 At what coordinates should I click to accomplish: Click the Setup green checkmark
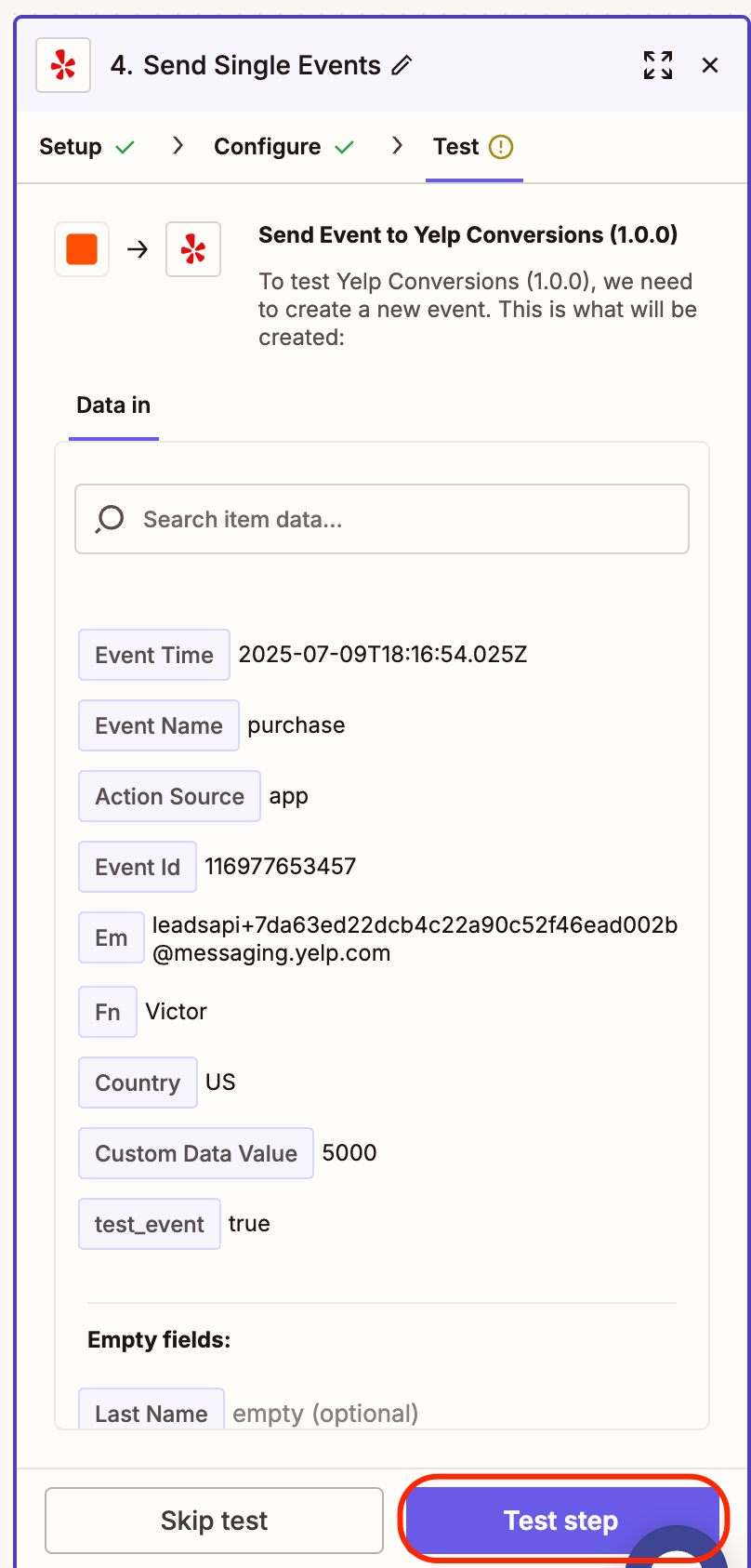pos(125,147)
